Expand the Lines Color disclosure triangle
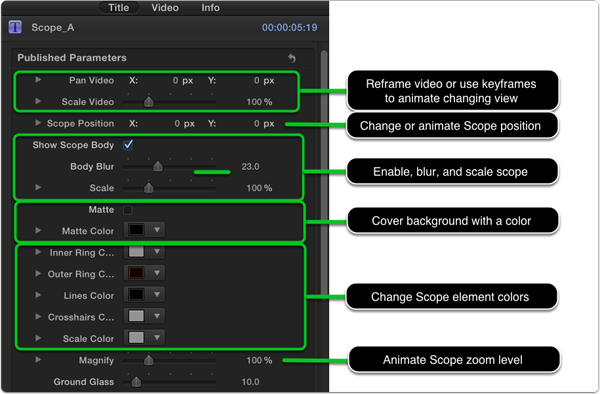Viewport: 600px width, 394px height. (38, 295)
